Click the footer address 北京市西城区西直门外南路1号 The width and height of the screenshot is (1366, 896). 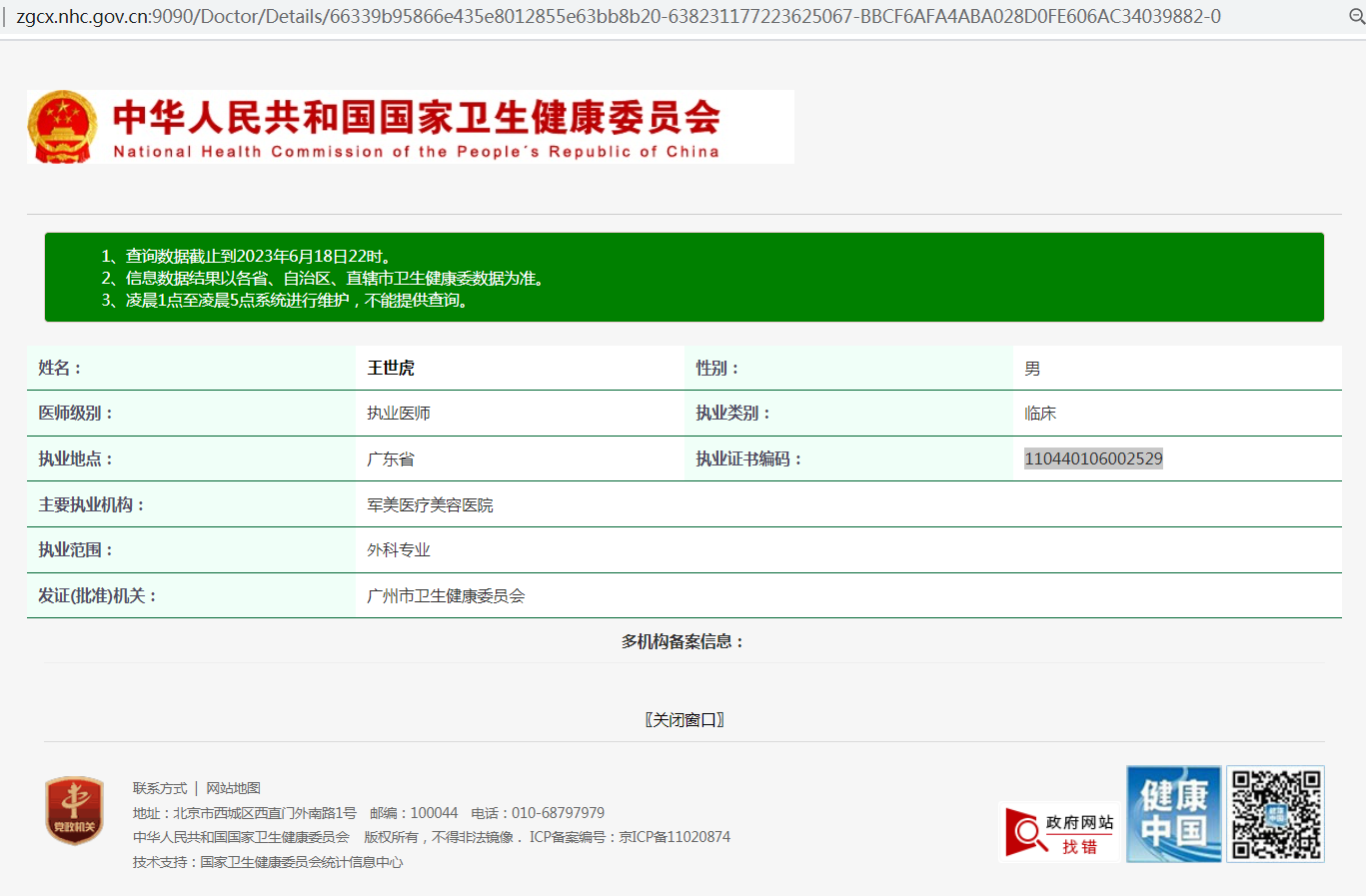pos(265,813)
